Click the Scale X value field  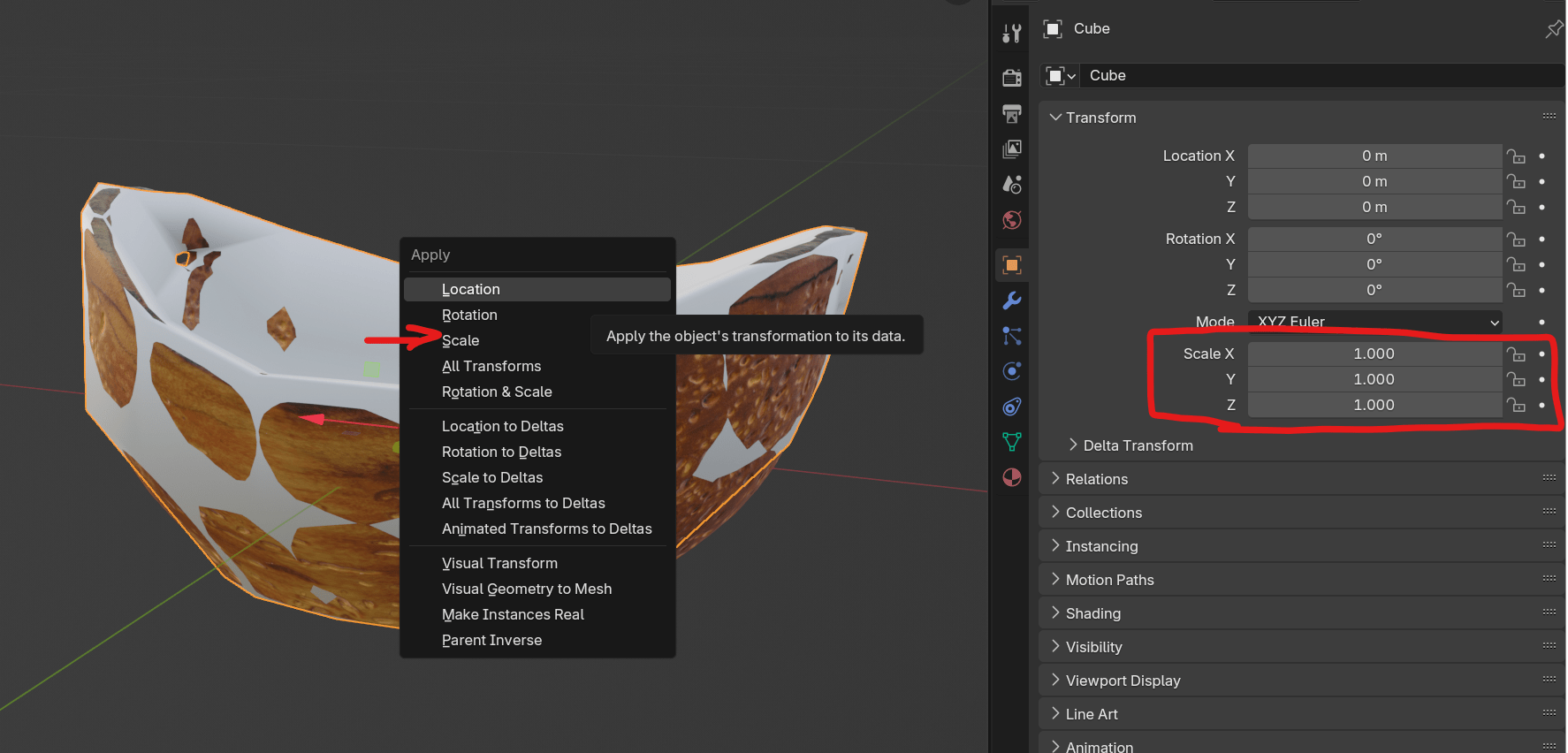click(1374, 354)
